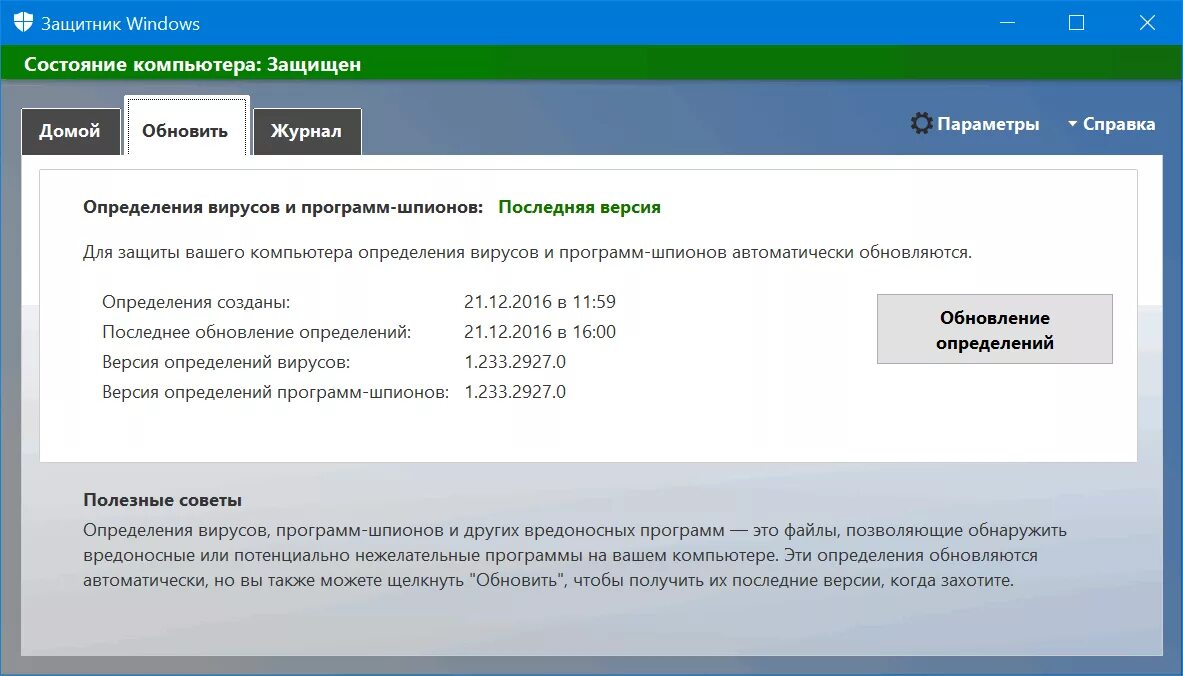Maximize the Защитник Windows window
This screenshot has height=676, width=1183.
pos(1077,23)
